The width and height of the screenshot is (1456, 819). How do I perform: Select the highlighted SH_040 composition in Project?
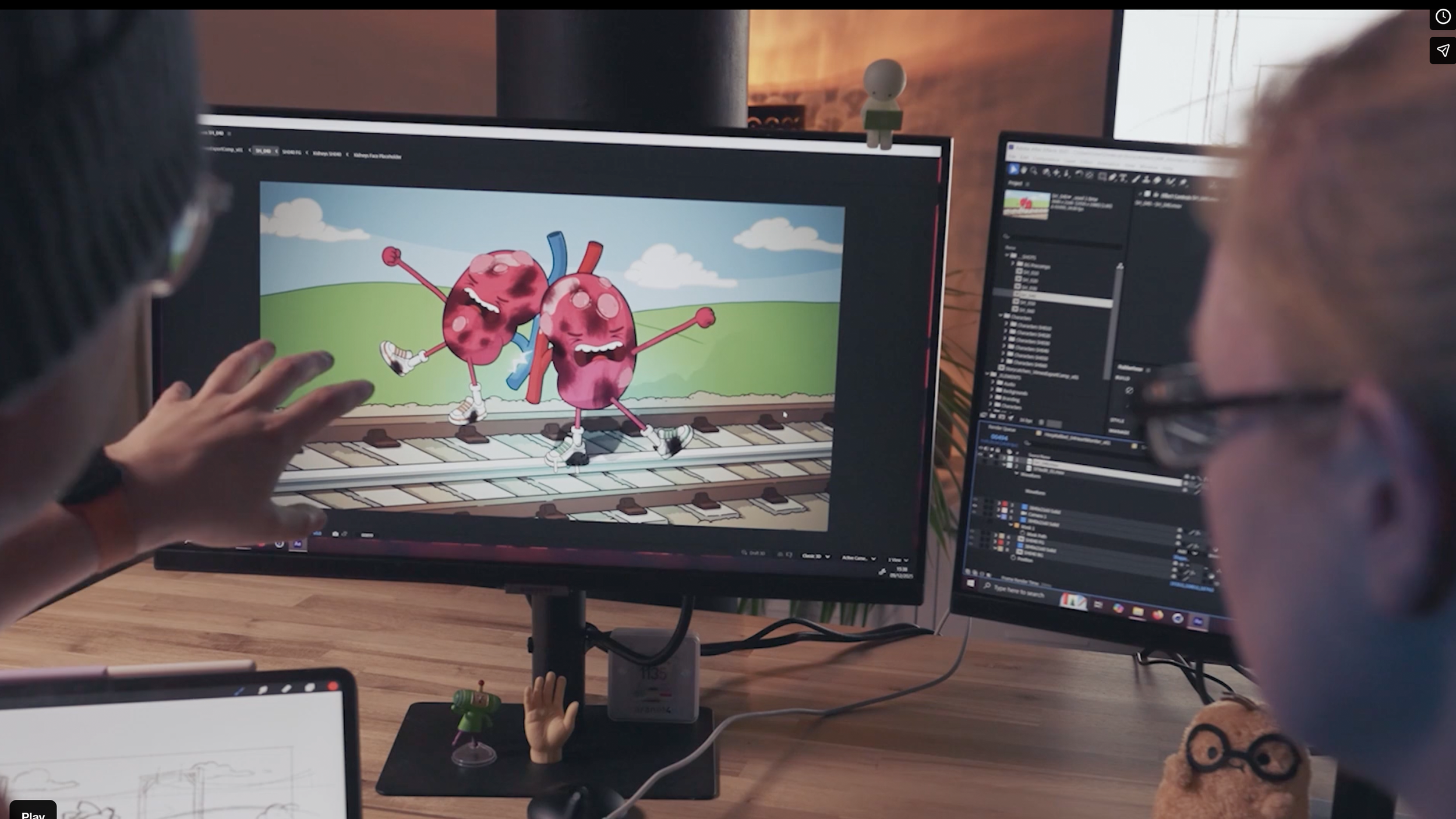tap(1062, 299)
